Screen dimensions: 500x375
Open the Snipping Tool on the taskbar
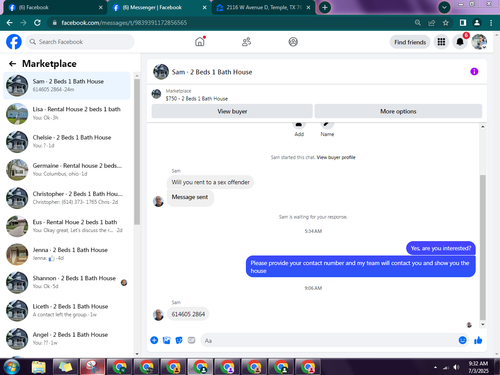pos(92,367)
